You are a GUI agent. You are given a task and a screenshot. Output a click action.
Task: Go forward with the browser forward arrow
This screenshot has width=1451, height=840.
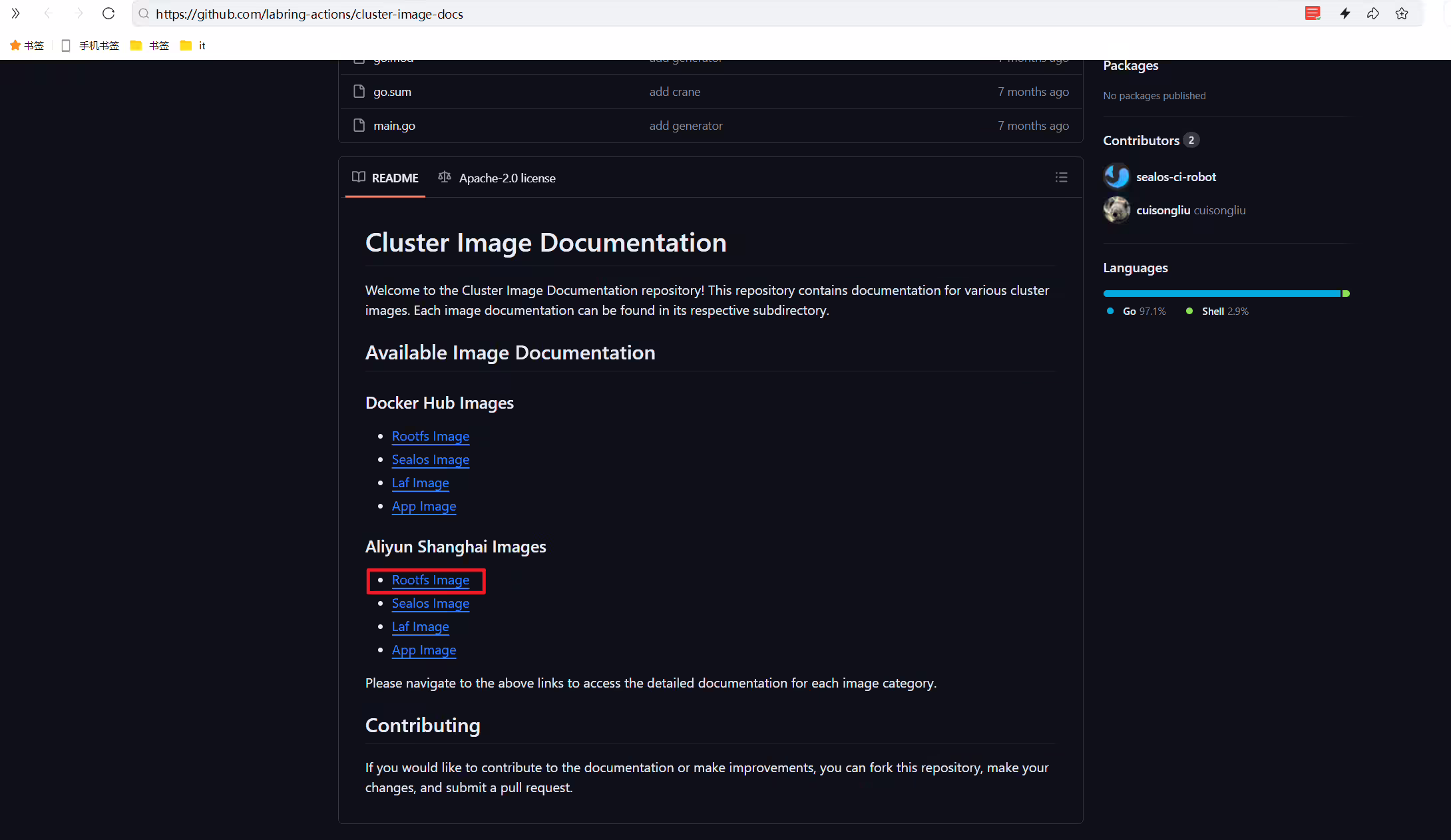[x=79, y=13]
